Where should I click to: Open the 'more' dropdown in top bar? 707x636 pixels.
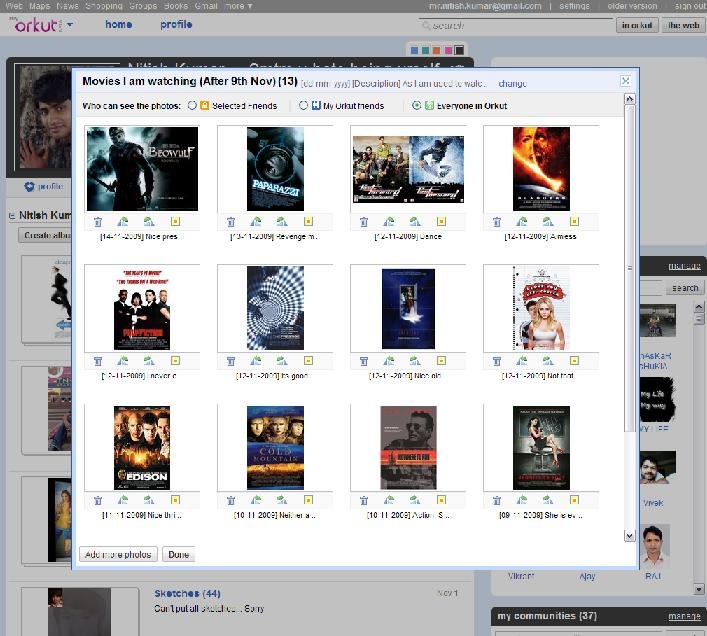coord(238,6)
